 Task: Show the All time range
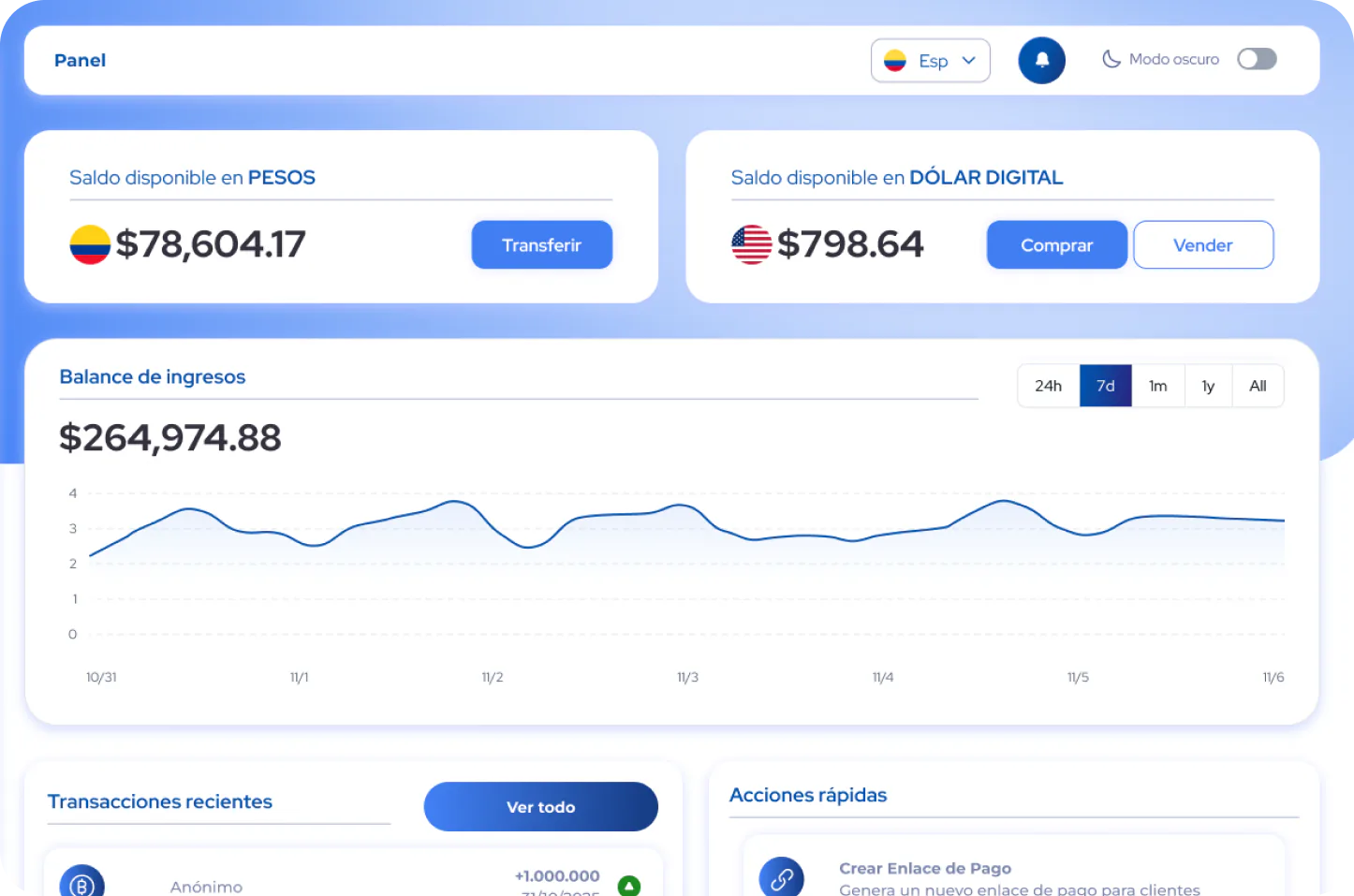1258,386
